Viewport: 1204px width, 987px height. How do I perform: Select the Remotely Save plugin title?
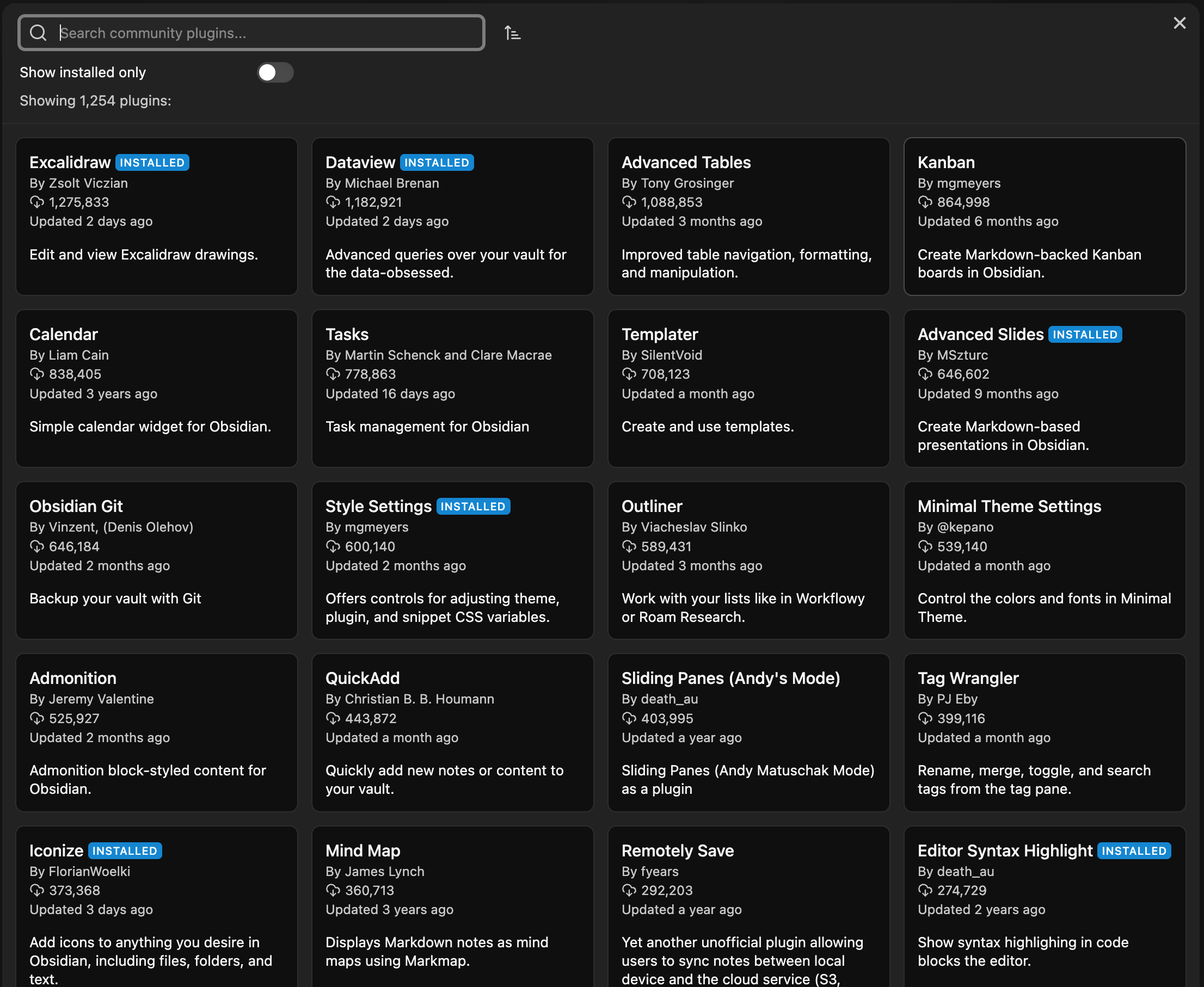click(x=677, y=850)
